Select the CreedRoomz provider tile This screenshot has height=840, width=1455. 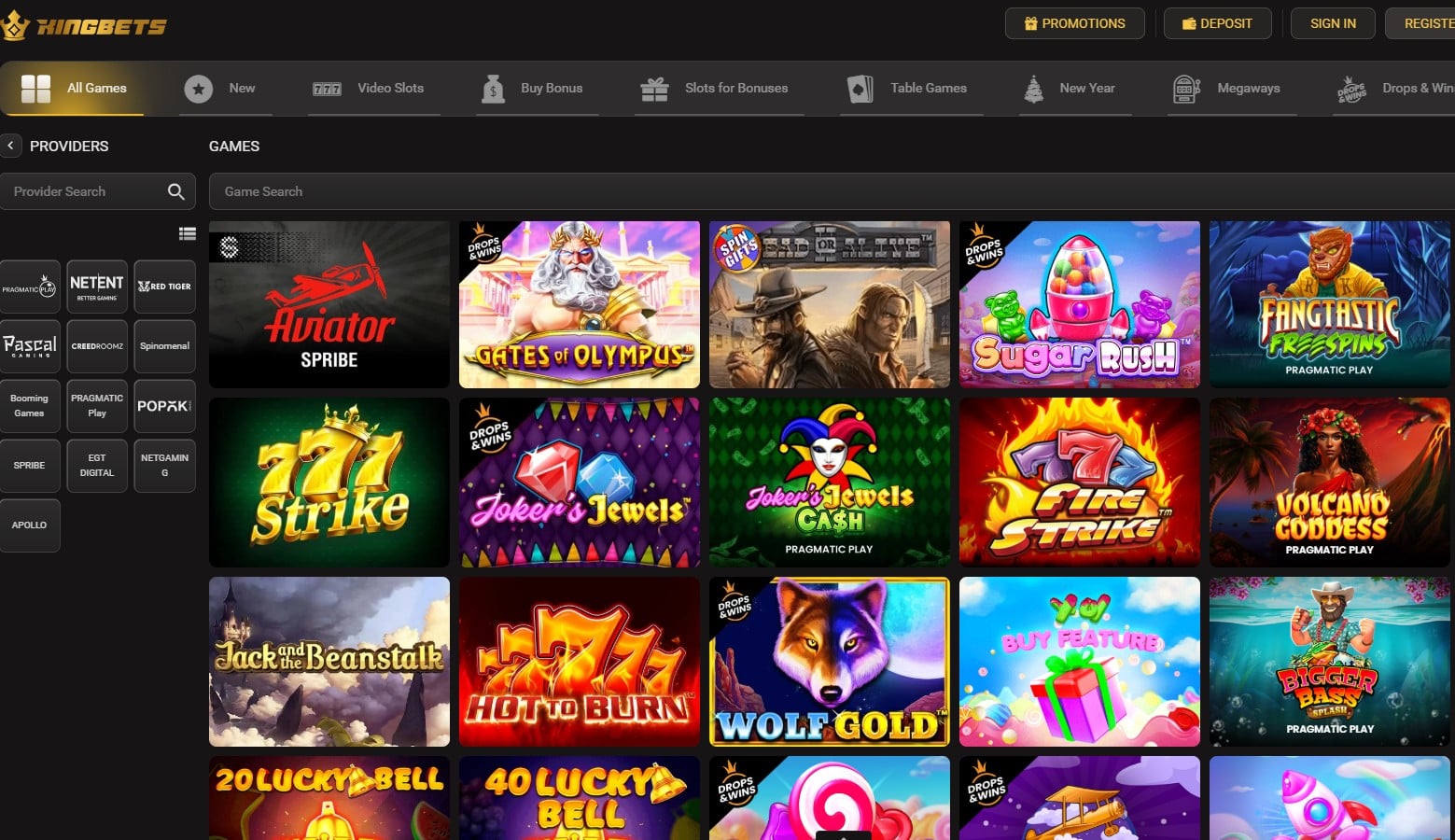pos(97,346)
